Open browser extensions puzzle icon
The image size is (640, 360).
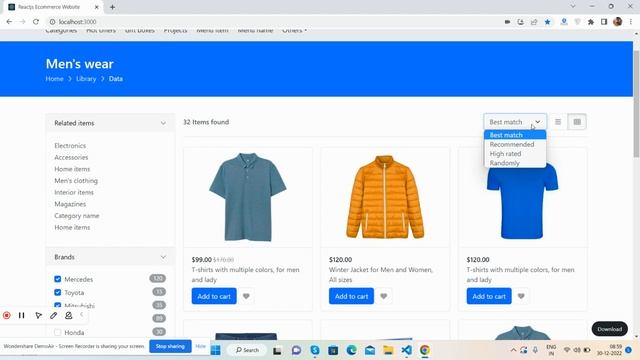click(x=591, y=22)
